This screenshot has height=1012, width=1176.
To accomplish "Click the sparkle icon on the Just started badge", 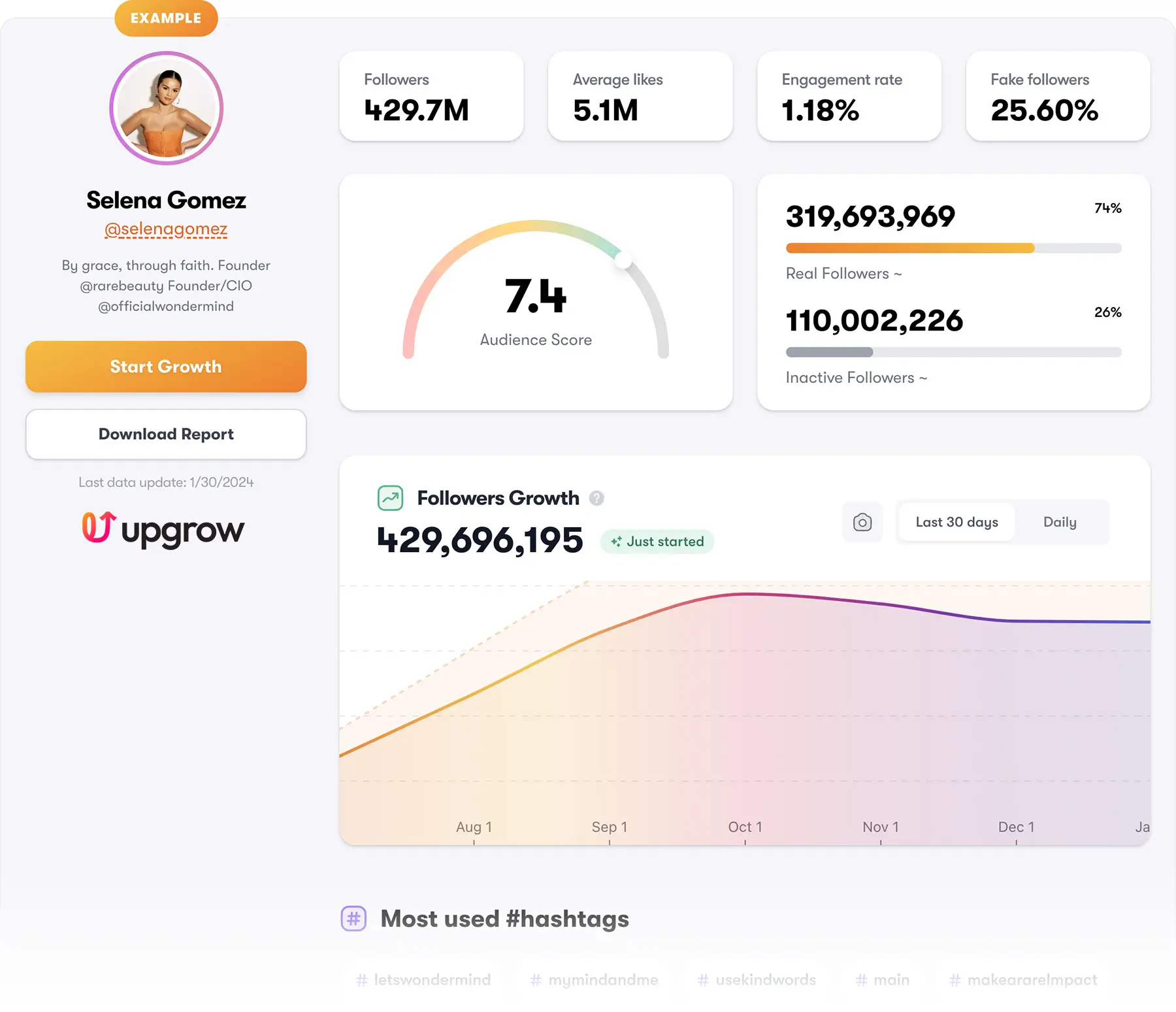I will (617, 541).
